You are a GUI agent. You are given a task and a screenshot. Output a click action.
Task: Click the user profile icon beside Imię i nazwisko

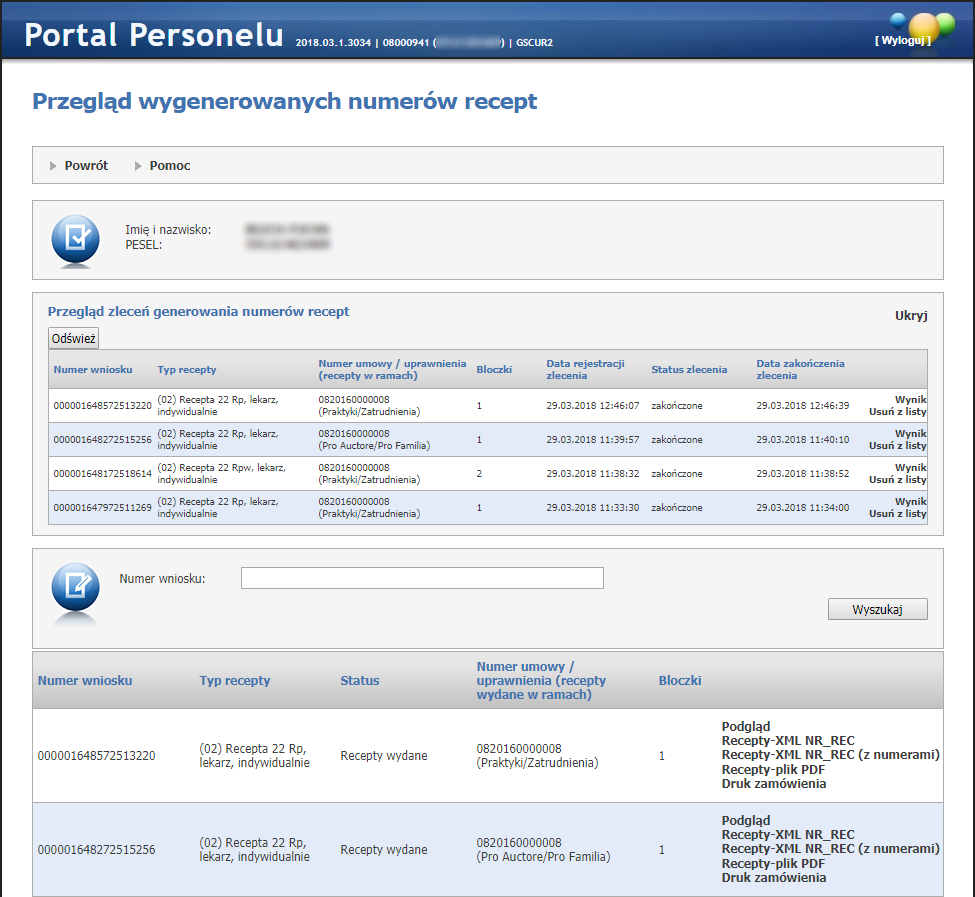(75, 240)
